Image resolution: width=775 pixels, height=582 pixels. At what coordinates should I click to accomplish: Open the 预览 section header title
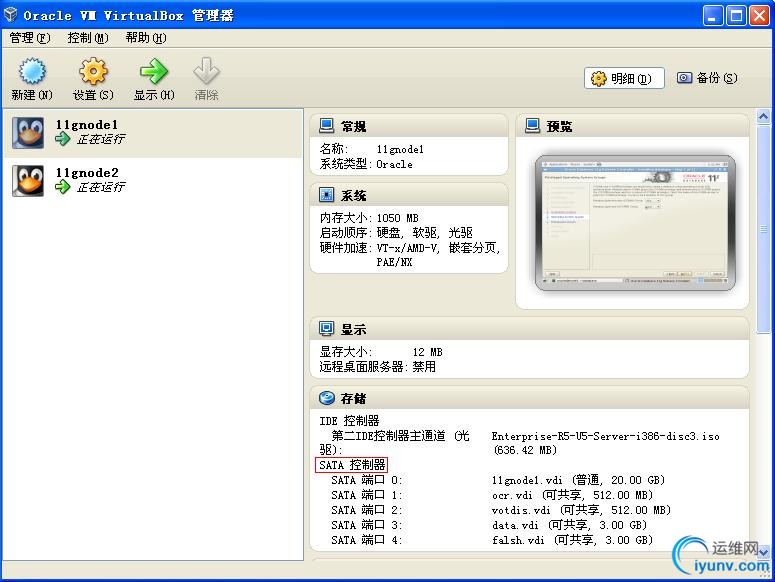(560, 126)
